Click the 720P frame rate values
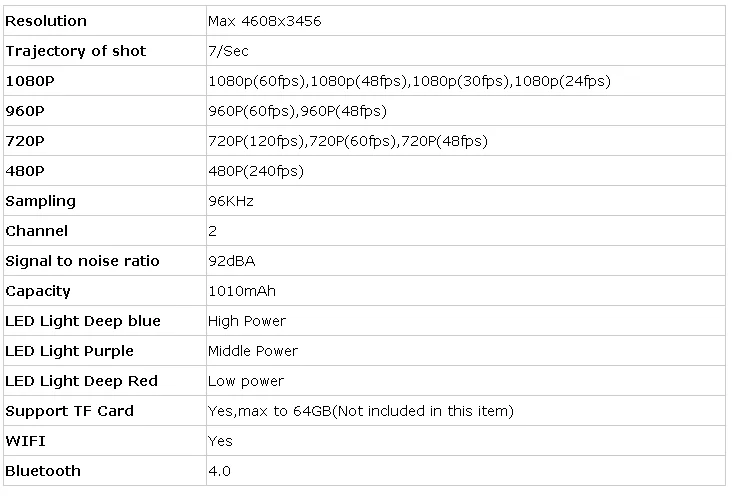The image size is (737, 499). coord(348,141)
